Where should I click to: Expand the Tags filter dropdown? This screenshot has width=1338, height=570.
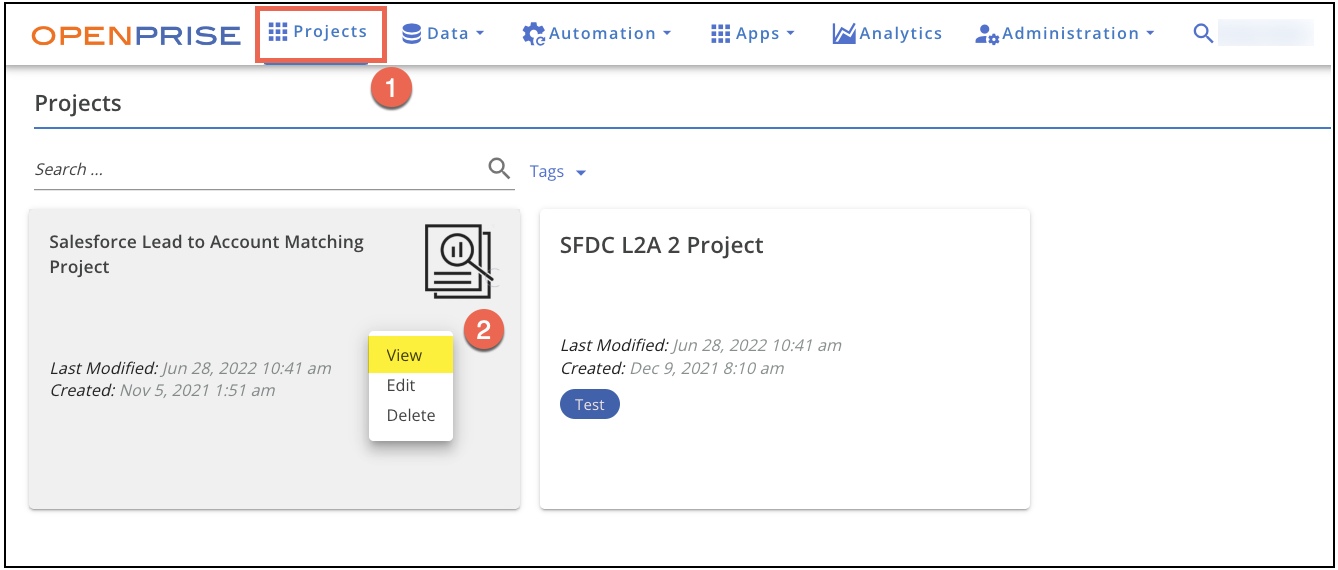(557, 171)
